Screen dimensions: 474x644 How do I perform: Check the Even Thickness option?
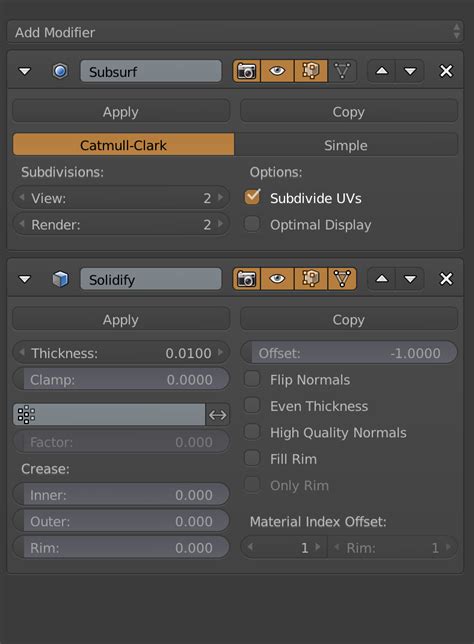pos(252,405)
